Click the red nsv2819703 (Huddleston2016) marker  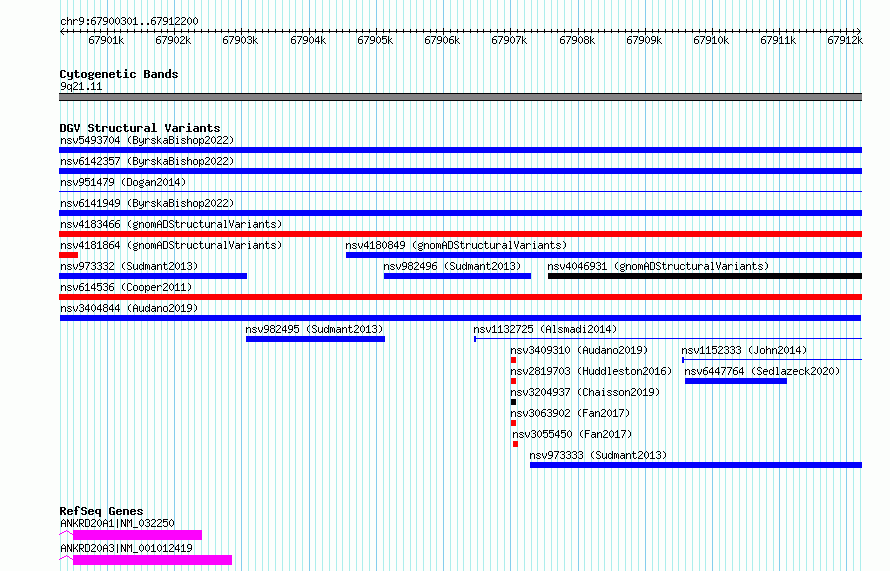(514, 381)
